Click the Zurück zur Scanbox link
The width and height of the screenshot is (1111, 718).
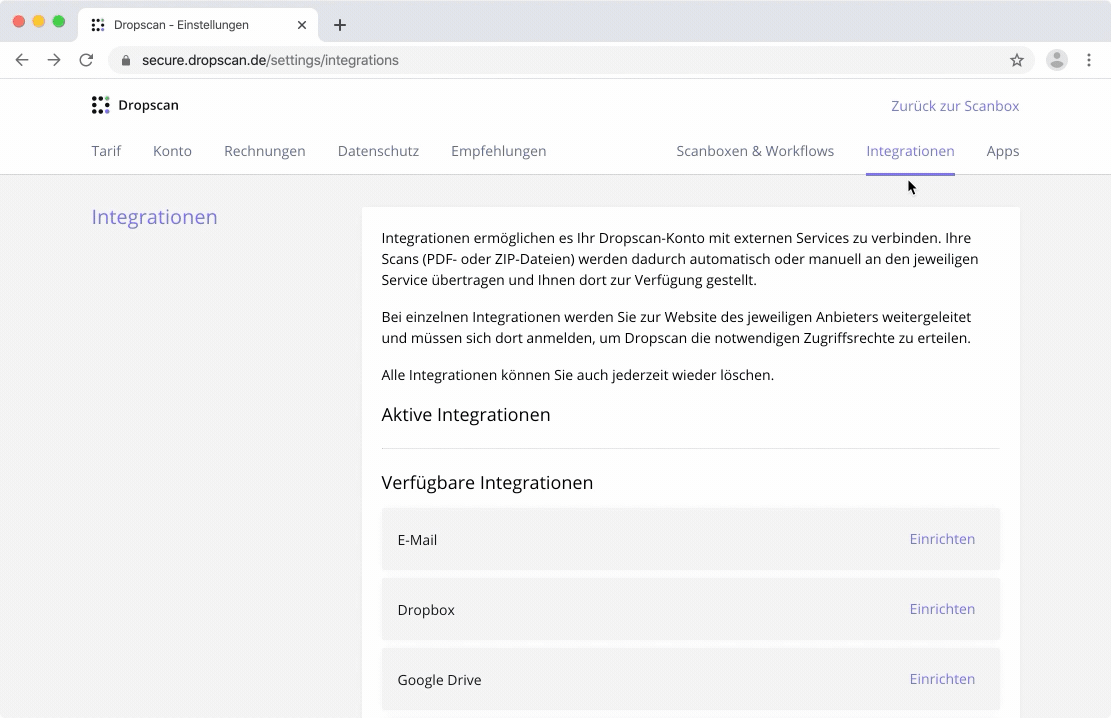click(x=955, y=106)
